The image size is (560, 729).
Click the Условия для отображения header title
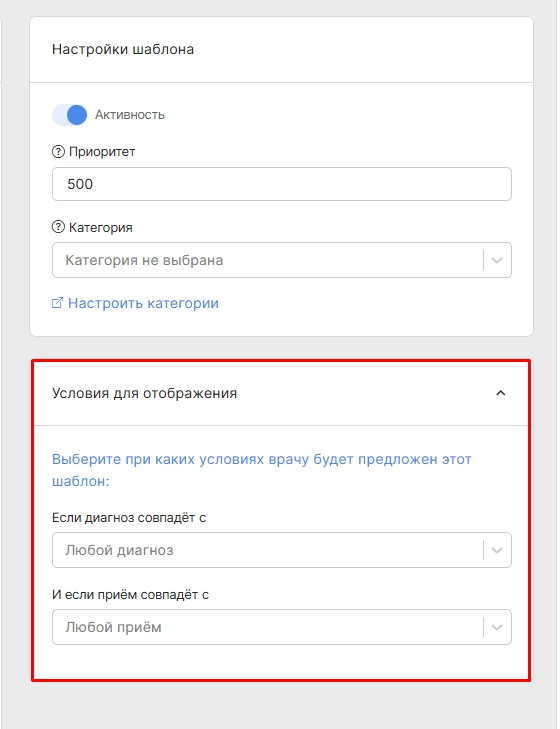[x=145, y=393]
